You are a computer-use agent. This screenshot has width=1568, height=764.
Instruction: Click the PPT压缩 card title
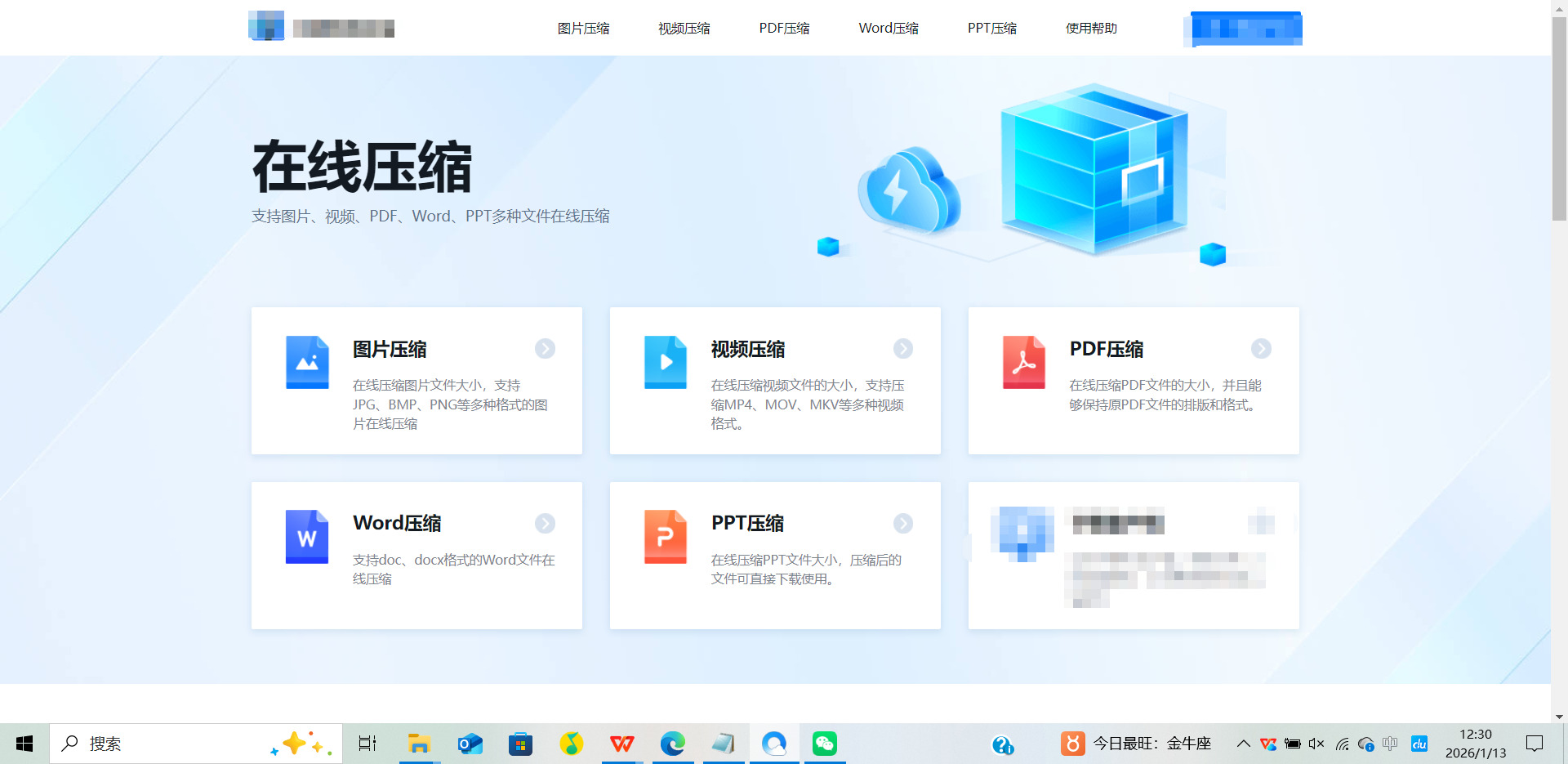coord(747,523)
